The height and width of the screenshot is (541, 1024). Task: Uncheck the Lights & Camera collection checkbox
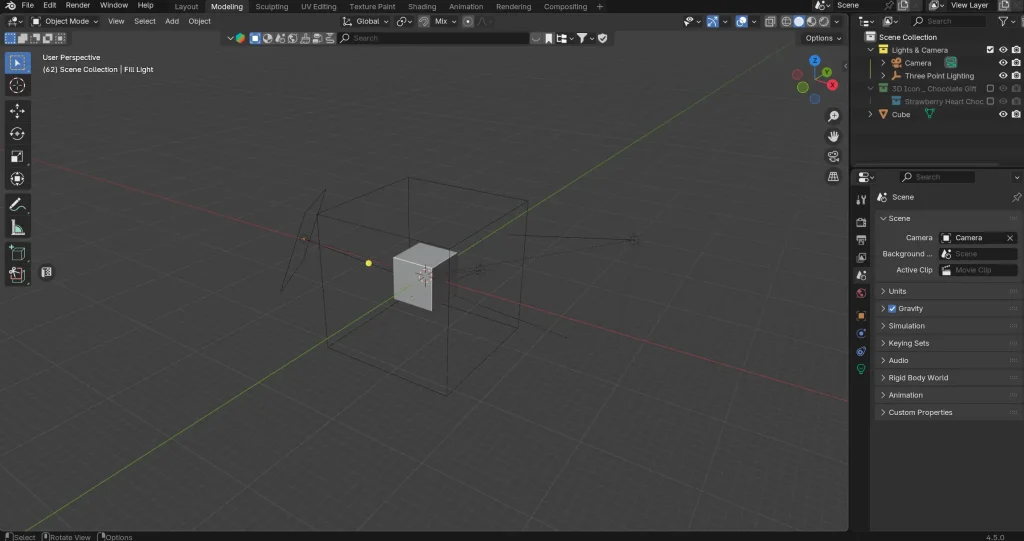990,50
